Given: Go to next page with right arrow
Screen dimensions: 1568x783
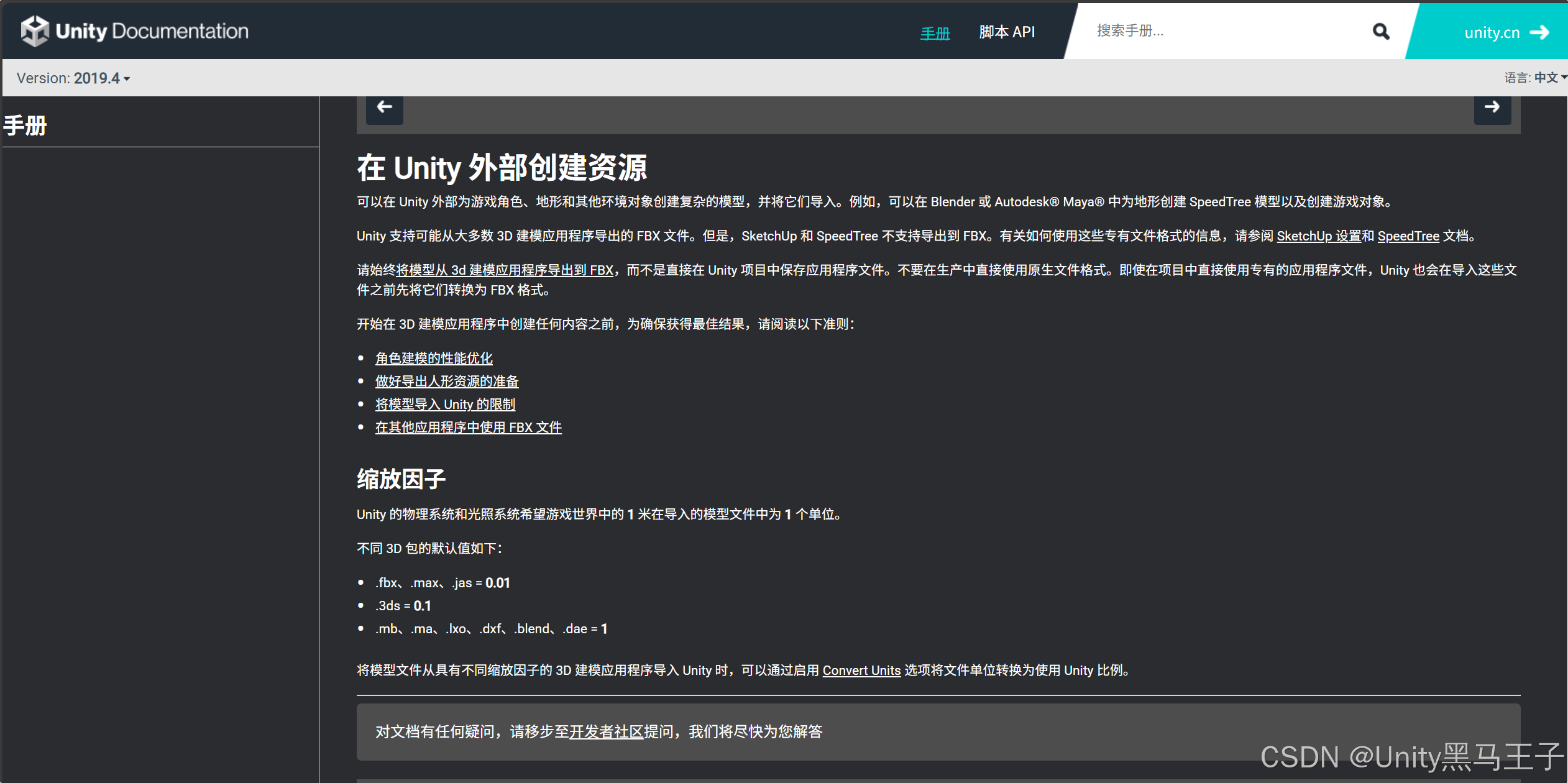Looking at the screenshot, I should (x=1492, y=108).
